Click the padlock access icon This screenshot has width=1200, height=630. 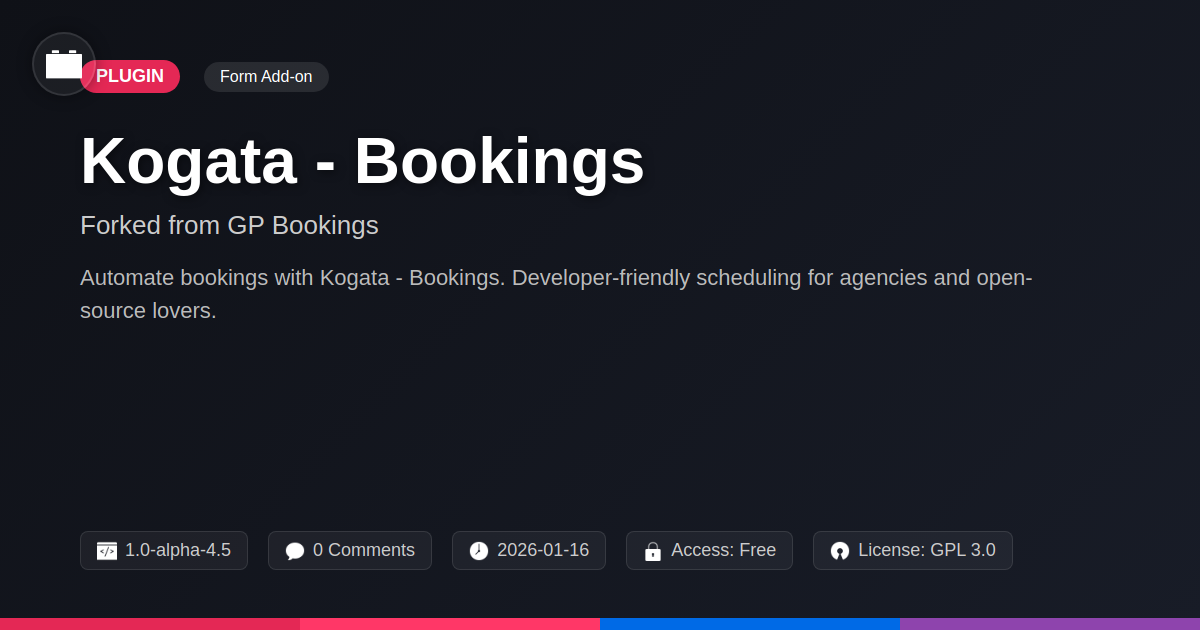click(x=653, y=551)
